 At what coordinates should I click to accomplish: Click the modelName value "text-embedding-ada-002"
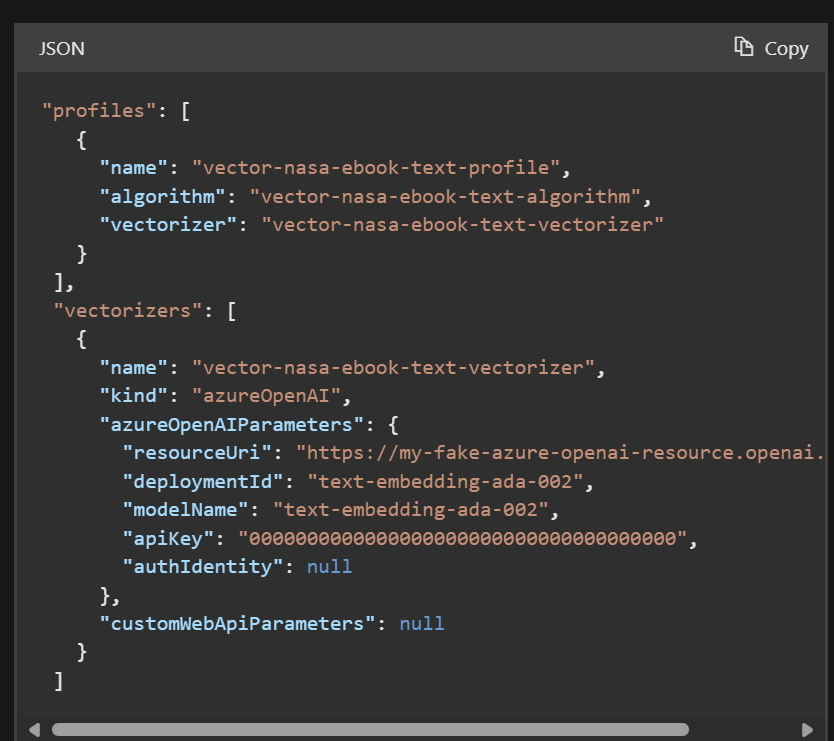pyautogui.click(x=411, y=510)
